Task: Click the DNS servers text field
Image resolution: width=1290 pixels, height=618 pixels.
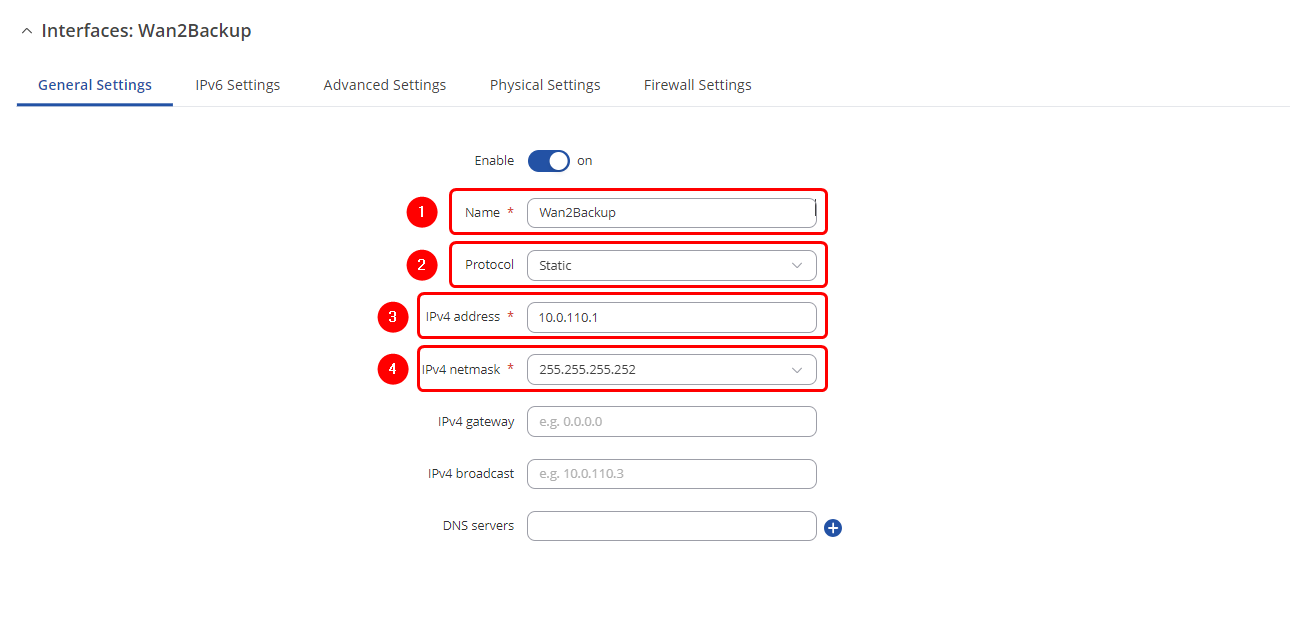Action: [x=670, y=526]
